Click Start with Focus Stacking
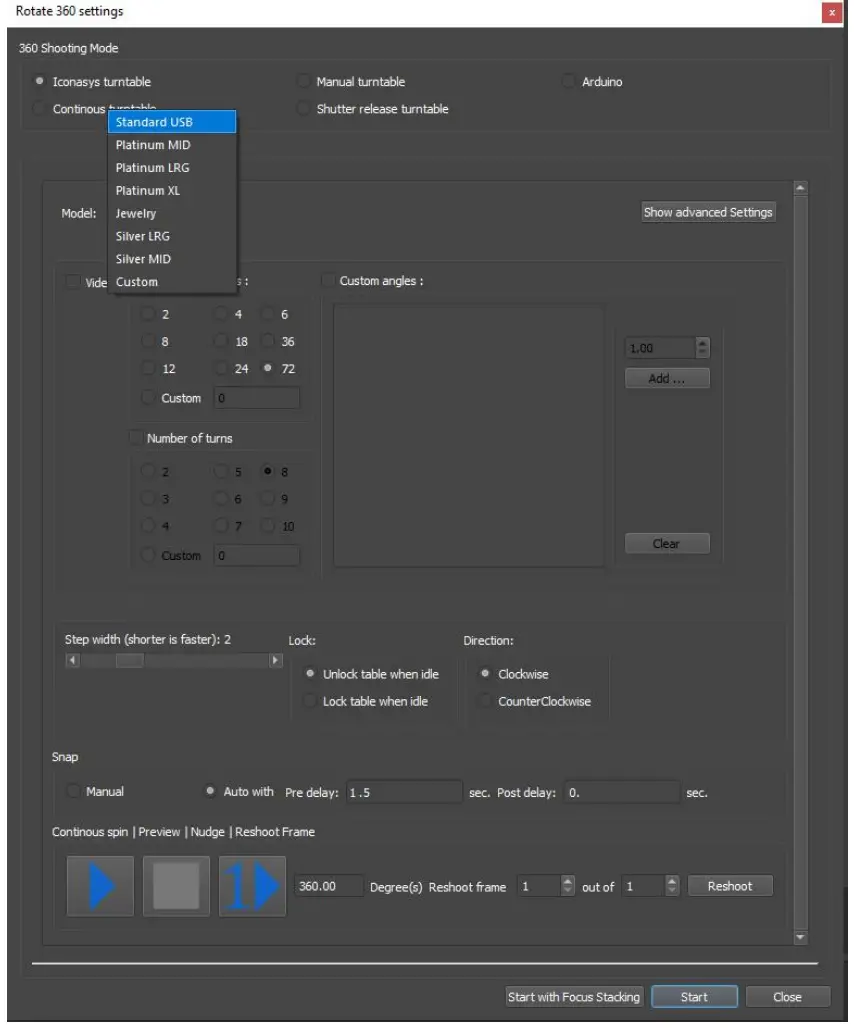The height and width of the screenshot is (1029, 854). pos(574,997)
